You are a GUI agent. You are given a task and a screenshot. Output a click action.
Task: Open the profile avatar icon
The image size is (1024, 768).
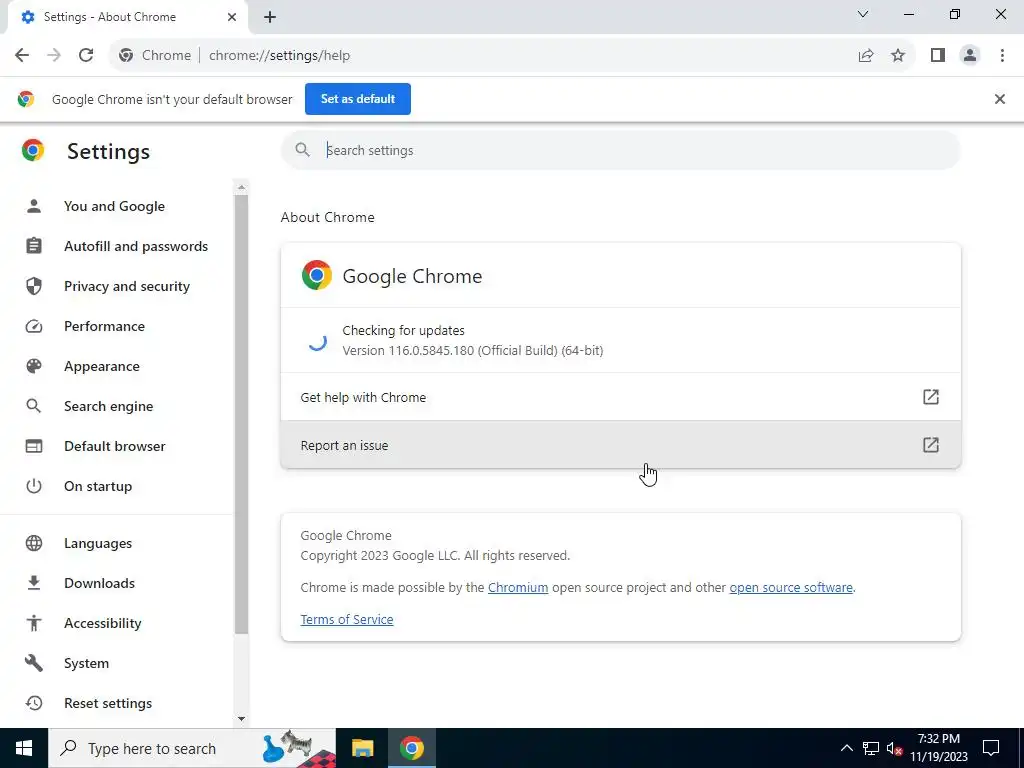coord(970,56)
